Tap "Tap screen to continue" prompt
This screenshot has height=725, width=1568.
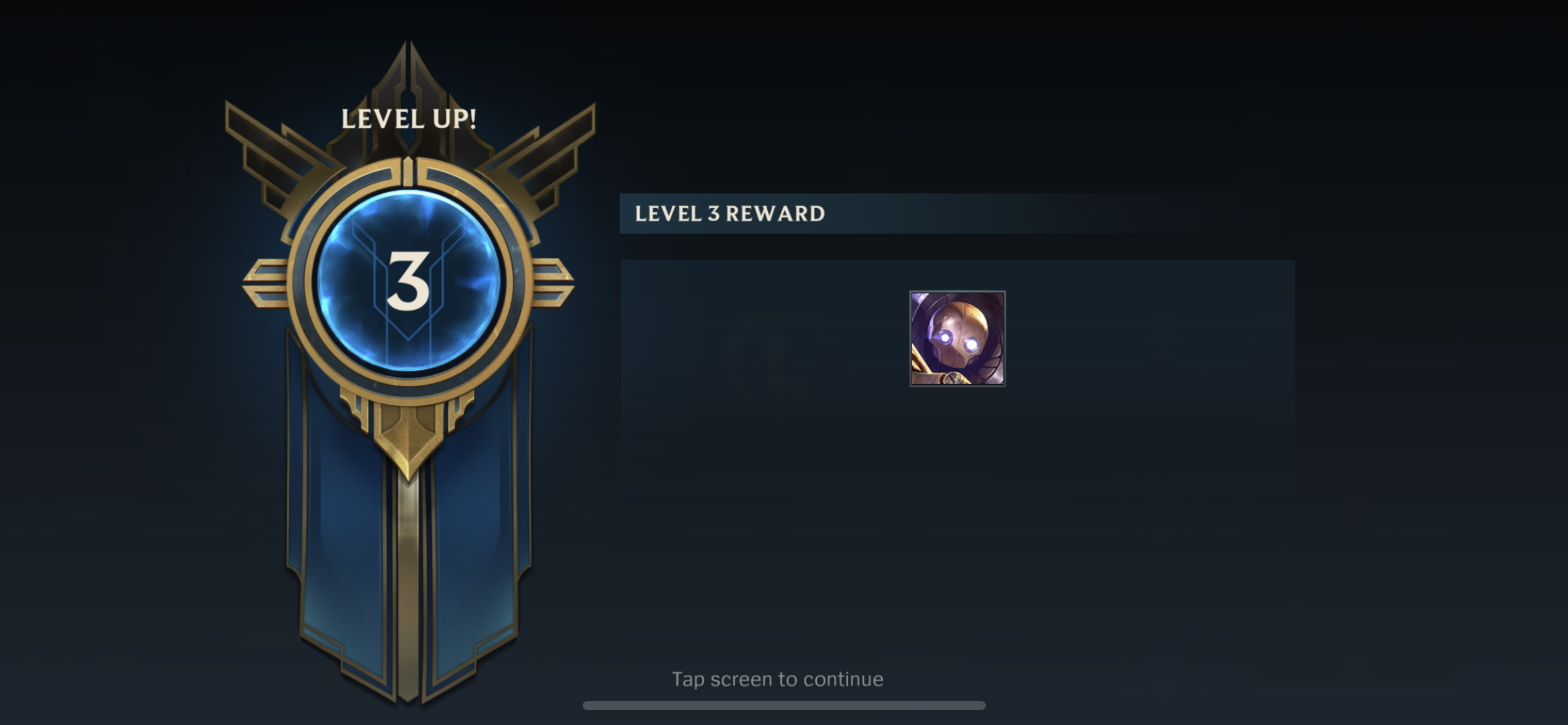(778, 679)
